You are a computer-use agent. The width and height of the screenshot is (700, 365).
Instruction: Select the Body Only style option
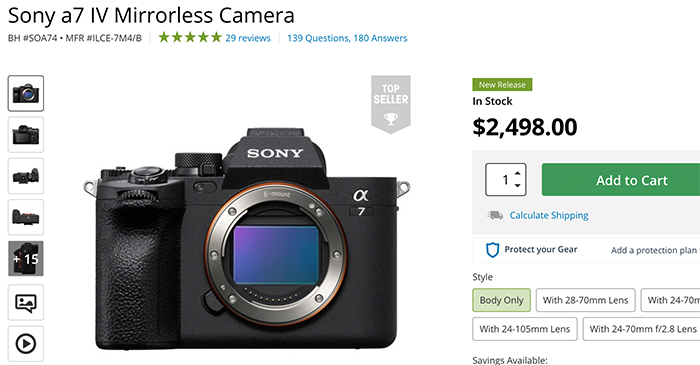[501, 300]
